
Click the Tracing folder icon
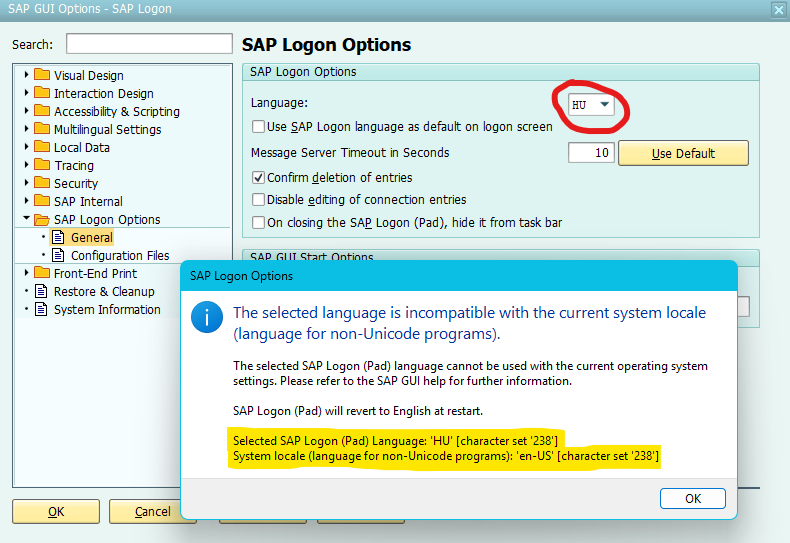[42, 165]
